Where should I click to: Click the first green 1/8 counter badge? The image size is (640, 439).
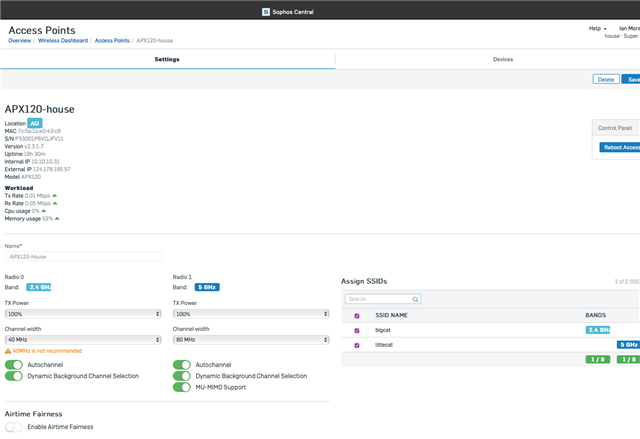(x=598, y=359)
